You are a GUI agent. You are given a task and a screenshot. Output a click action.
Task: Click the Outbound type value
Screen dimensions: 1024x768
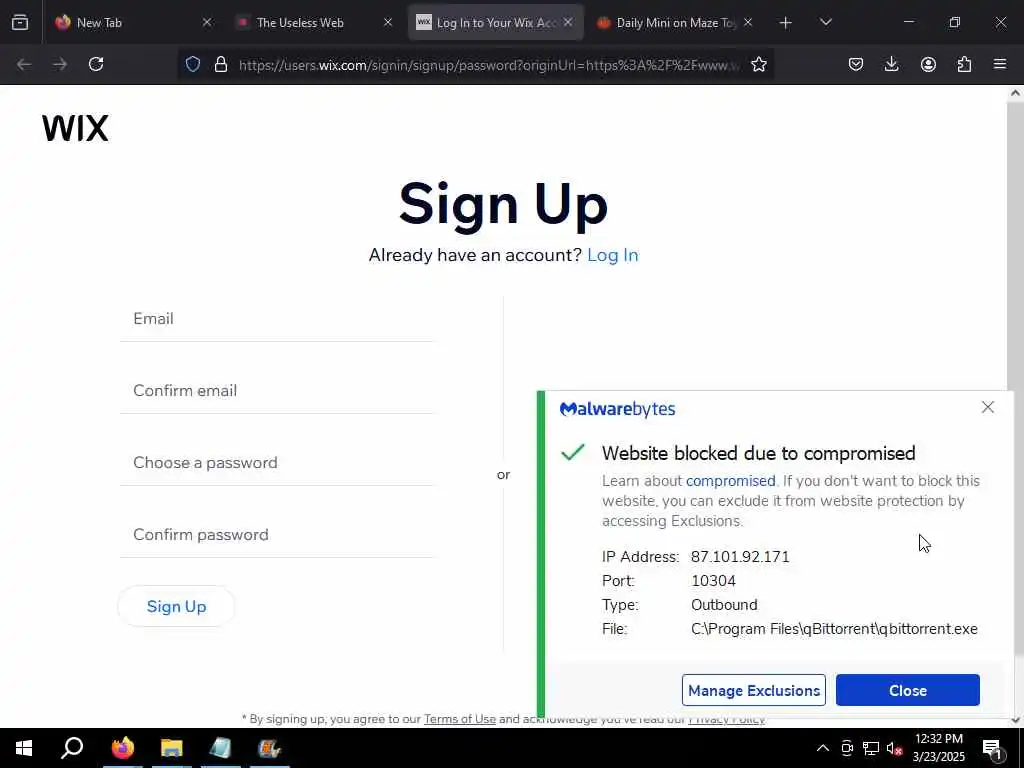724,605
